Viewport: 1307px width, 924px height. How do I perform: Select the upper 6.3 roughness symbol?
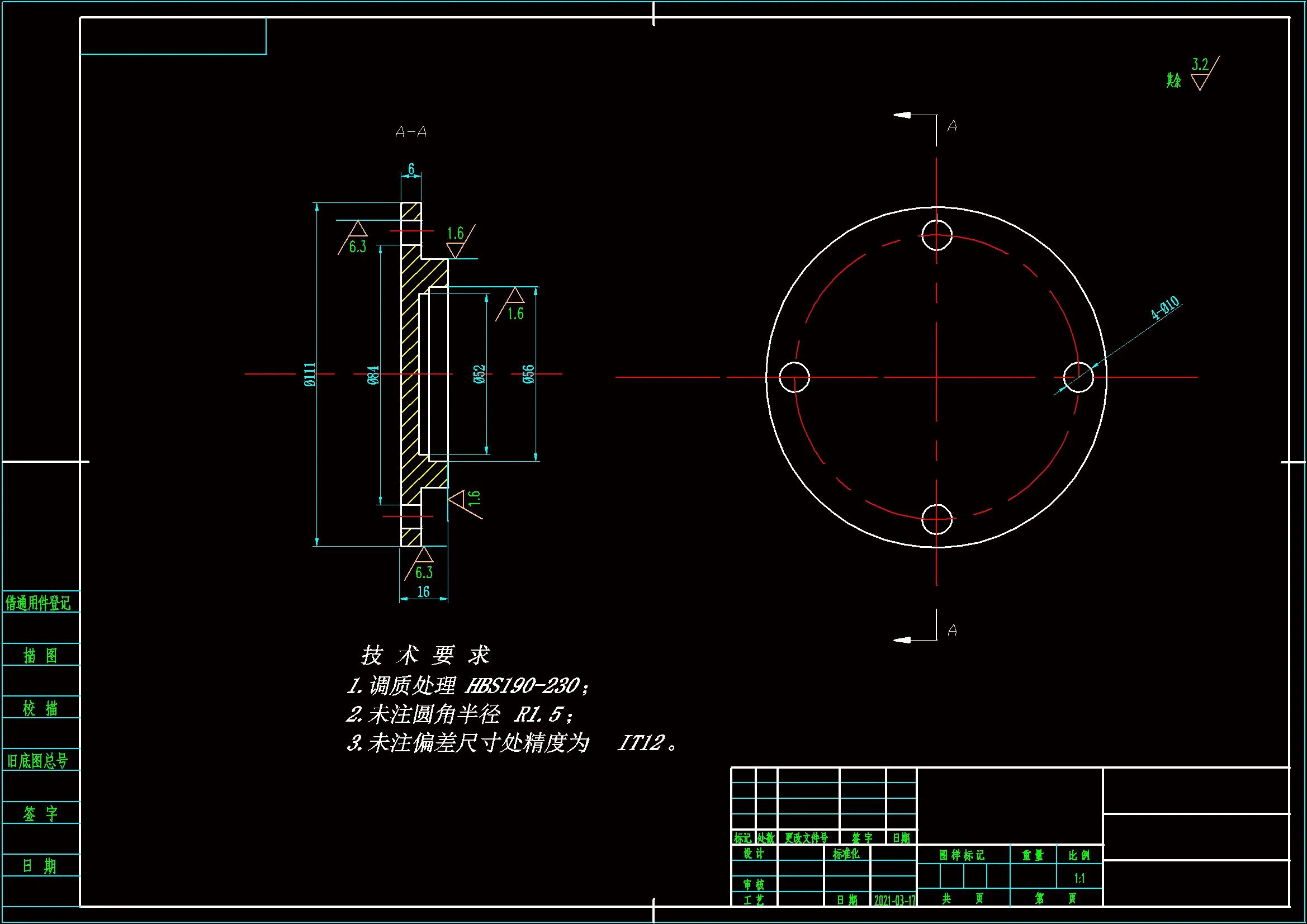pyautogui.click(x=357, y=238)
